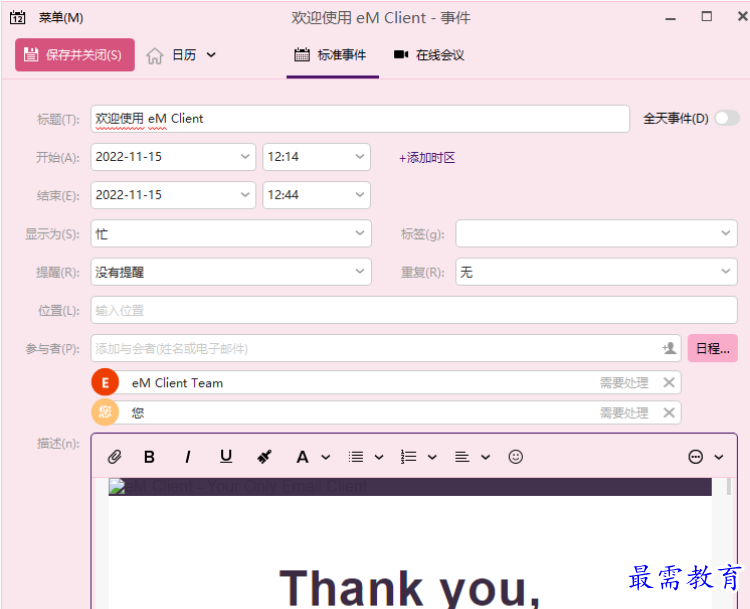Remove attendee 您
This screenshot has height=609, width=750.
tap(669, 412)
